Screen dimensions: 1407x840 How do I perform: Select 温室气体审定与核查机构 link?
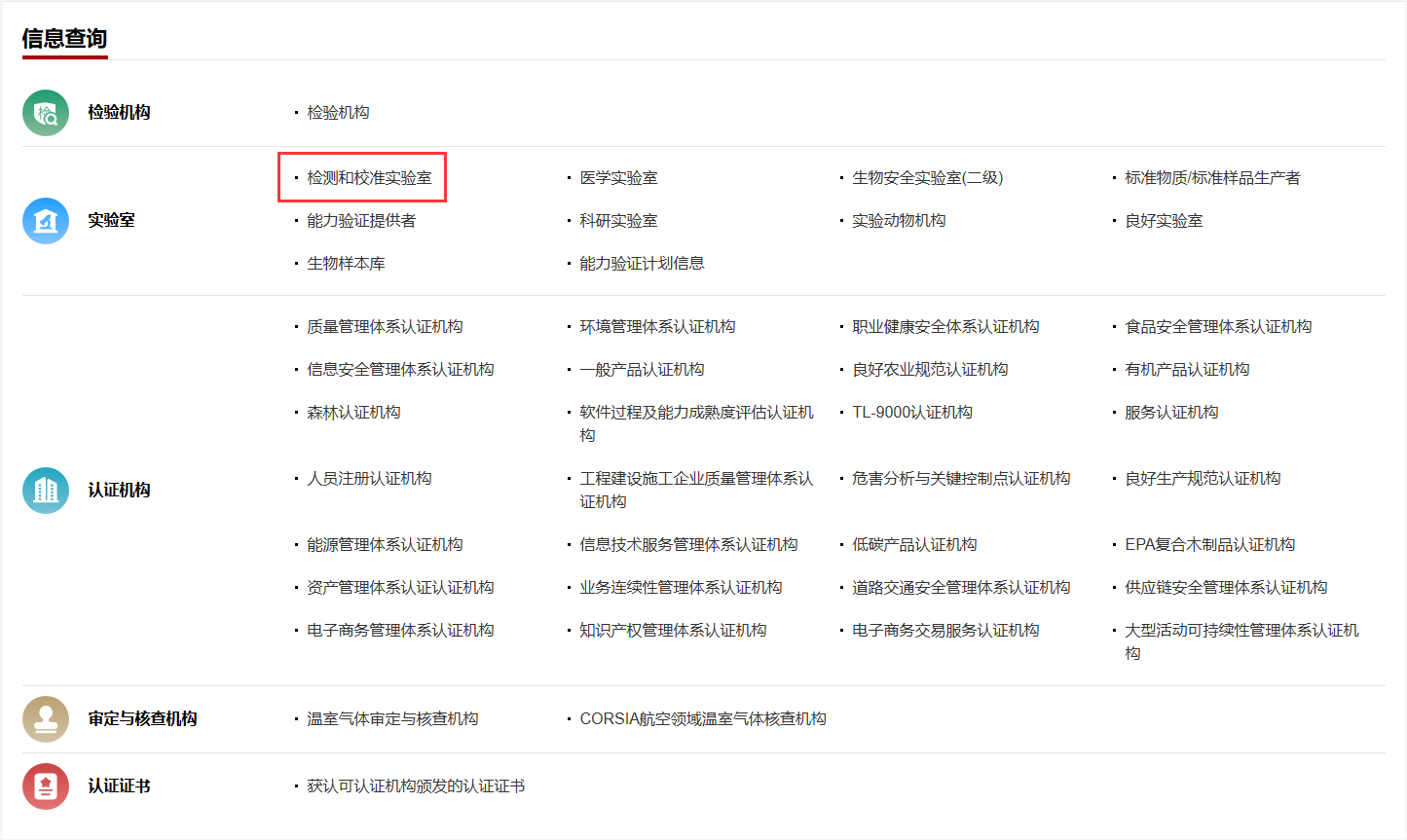(392, 719)
